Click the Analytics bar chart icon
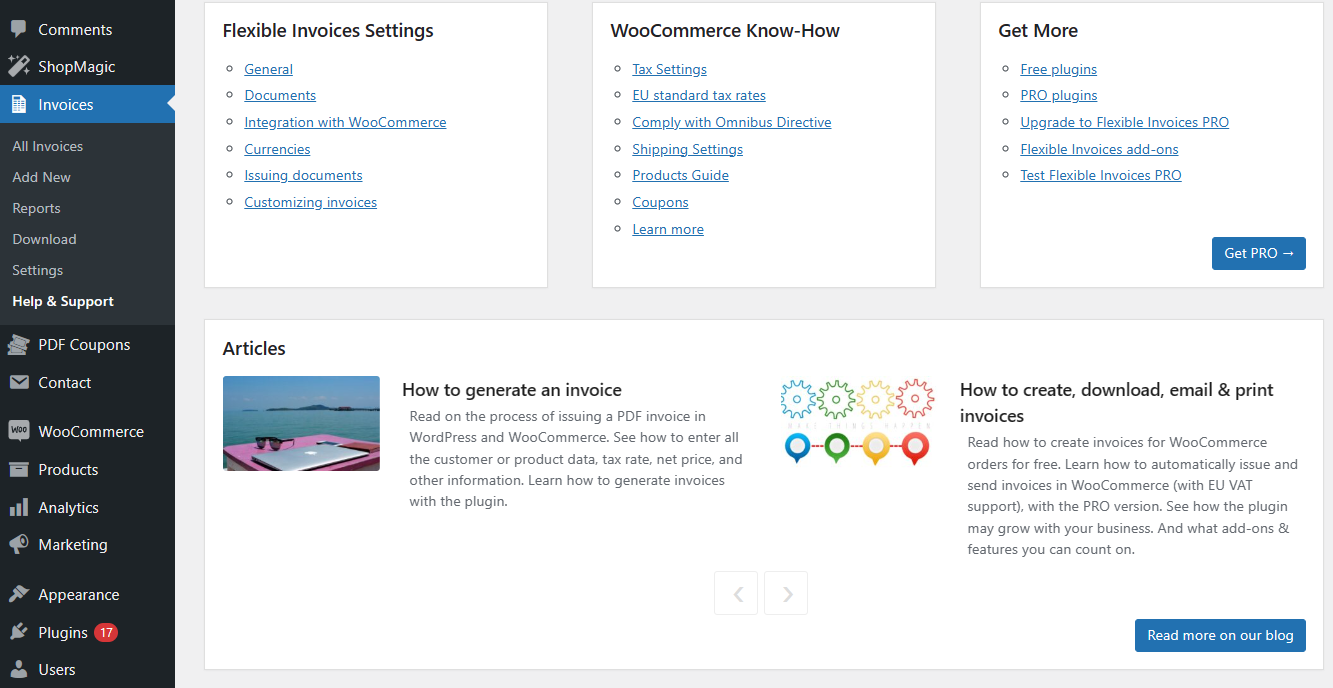The image size is (1333, 688). click(x=19, y=508)
